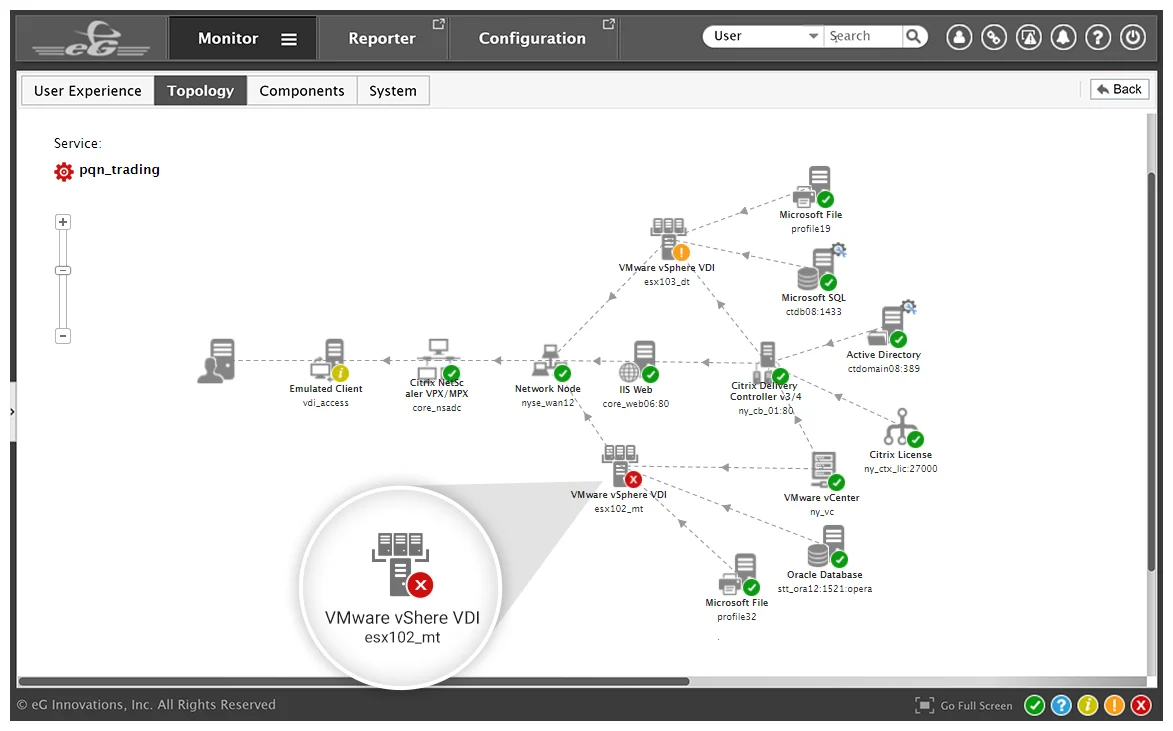Image resolution: width=1173 pixels, height=731 pixels.
Task: Switch to the Reporter module
Action: pos(382,39)
